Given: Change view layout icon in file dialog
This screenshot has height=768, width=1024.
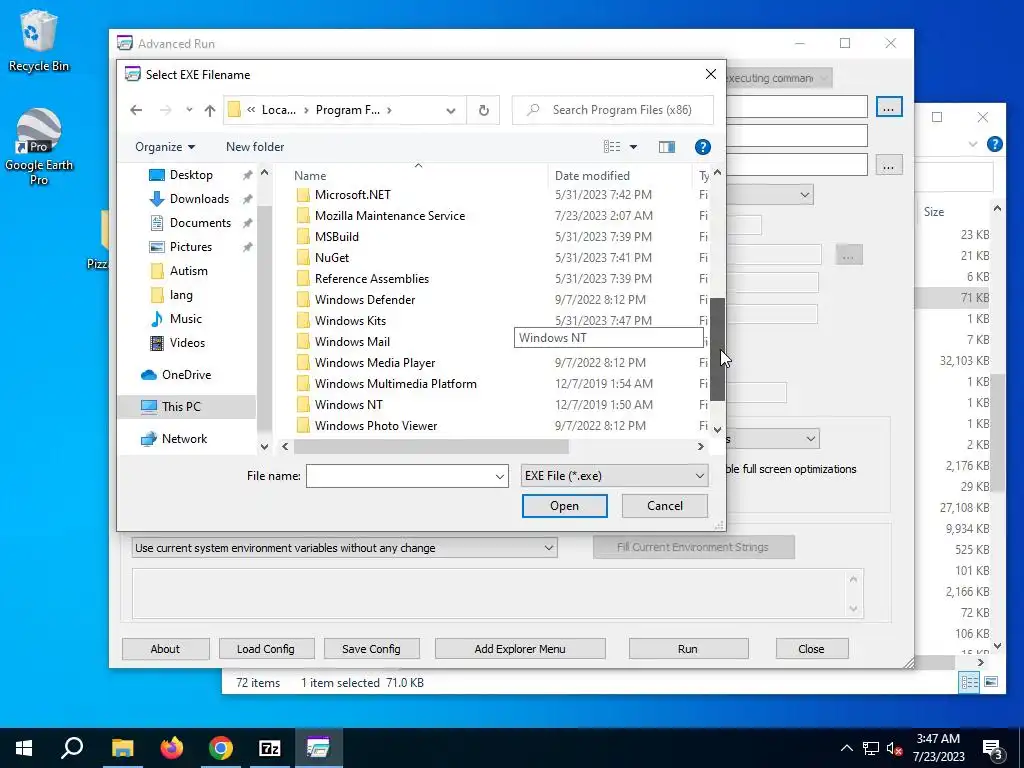Looking at the screenshot, I should click(x=612, y=147).
